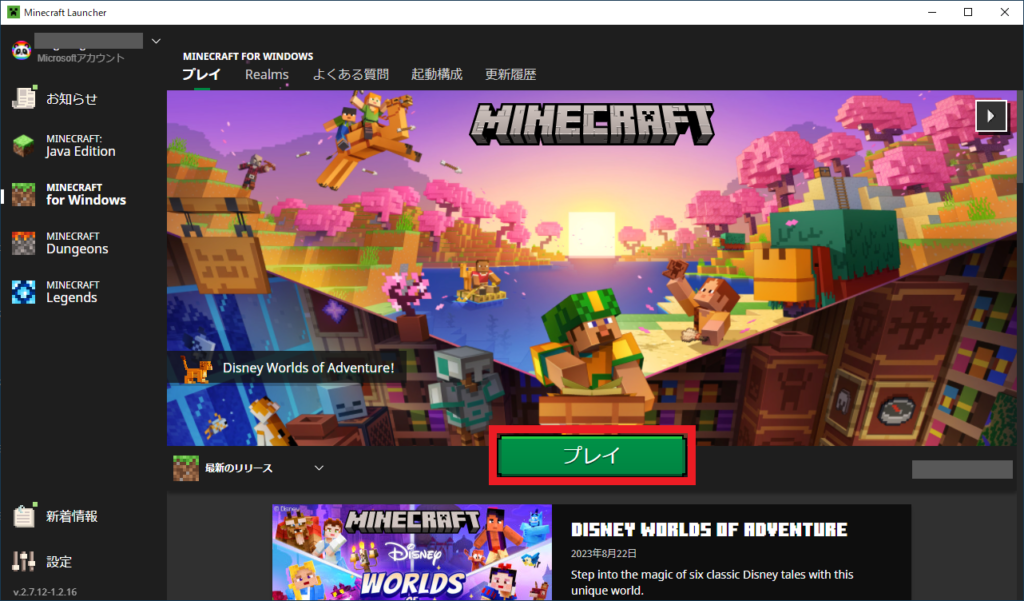Click the green プレイ button

pyautogui.click(x=592, y=455)
